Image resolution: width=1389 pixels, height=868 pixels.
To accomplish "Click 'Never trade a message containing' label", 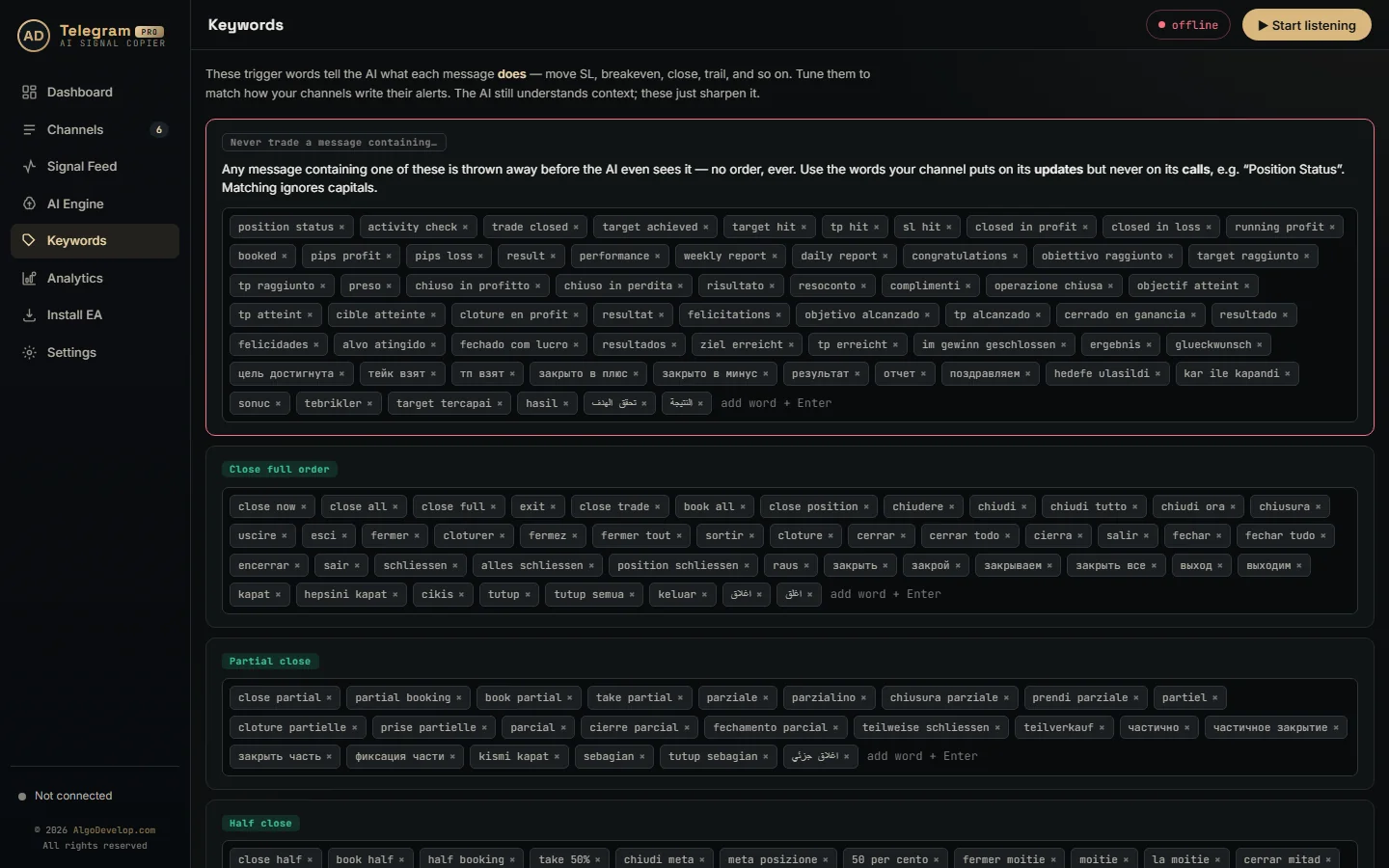I will pos(334,143).
